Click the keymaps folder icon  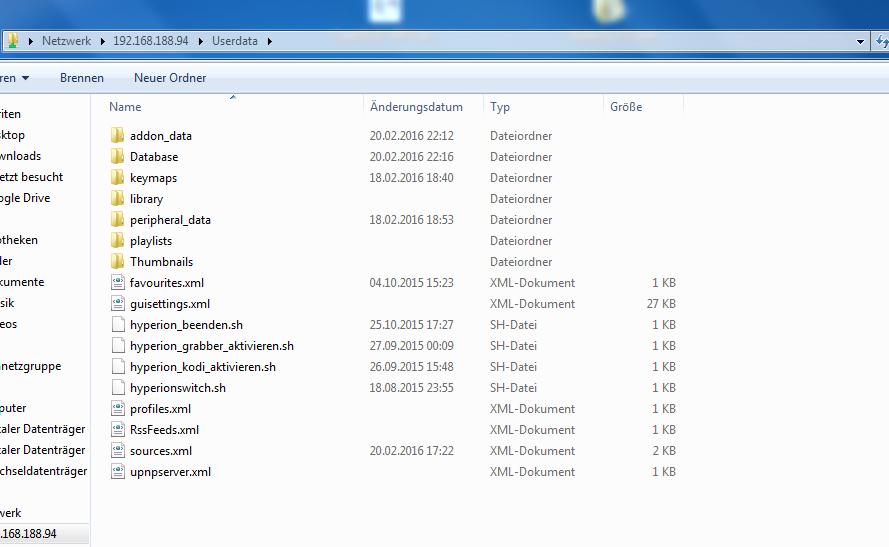click(117, 178)
